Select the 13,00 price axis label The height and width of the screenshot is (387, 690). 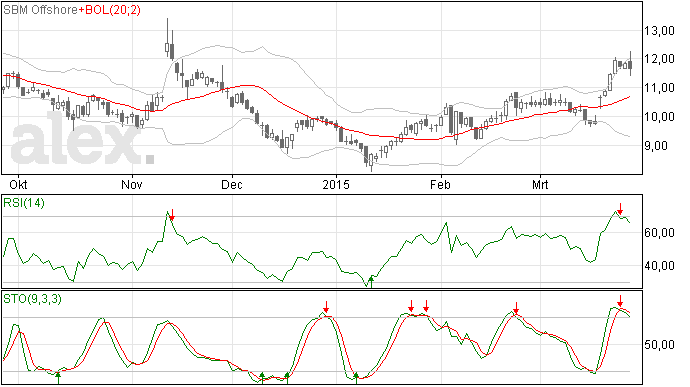coord(659,30)
